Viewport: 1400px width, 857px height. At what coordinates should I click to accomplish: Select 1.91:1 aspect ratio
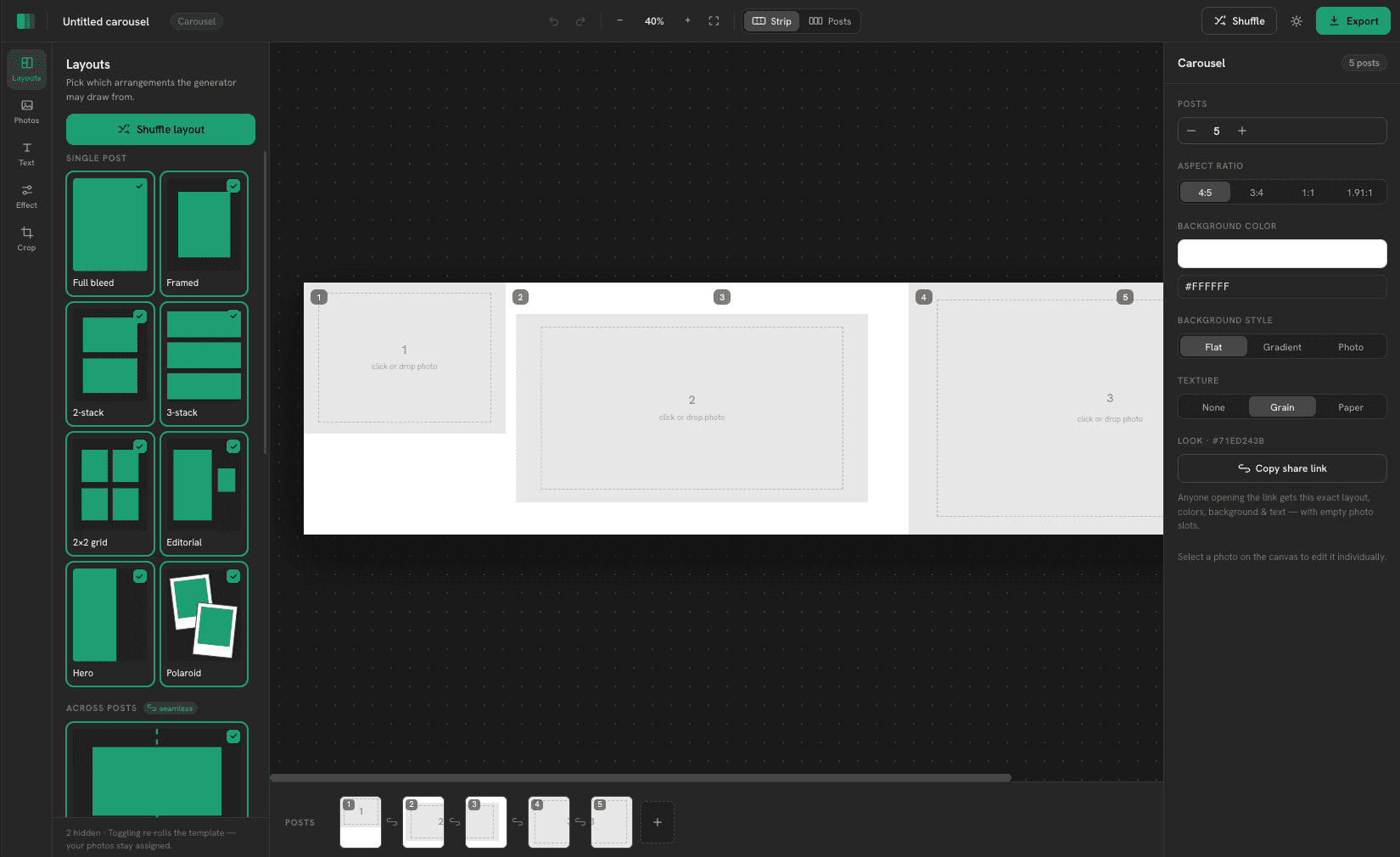1359,193
